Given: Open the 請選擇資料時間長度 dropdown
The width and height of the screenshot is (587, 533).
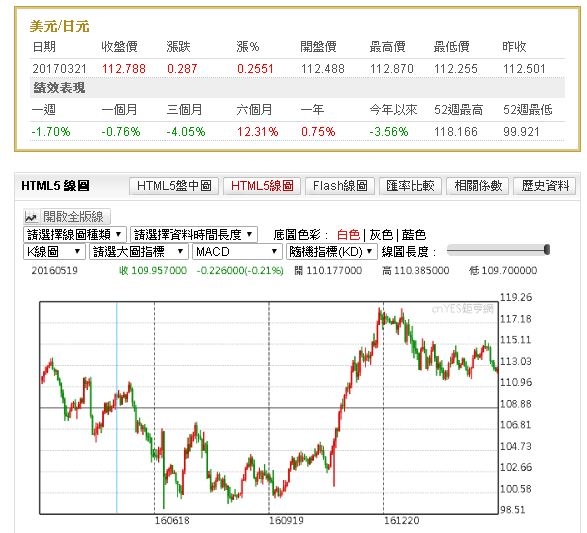Looking at the screenshot, I should [x=194, y=235].
